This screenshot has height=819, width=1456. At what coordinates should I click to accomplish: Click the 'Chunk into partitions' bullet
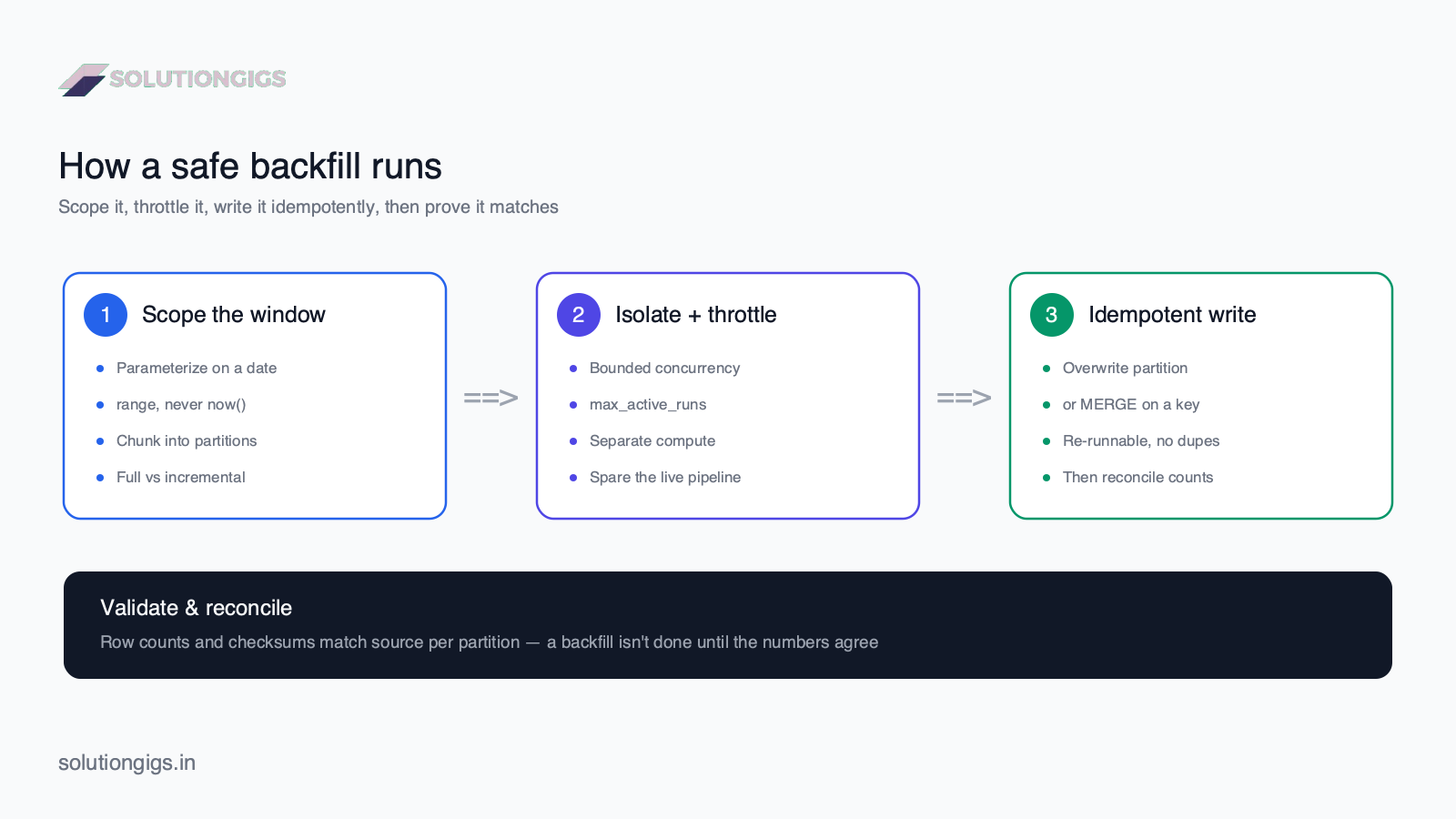click(187, 441)
